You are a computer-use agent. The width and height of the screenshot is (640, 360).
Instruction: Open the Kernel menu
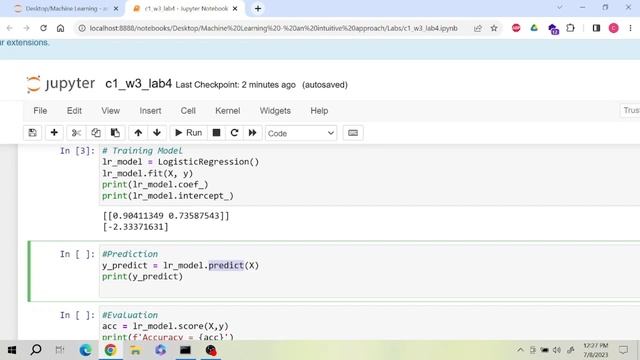pyautogui.click(x=228, y=111)
